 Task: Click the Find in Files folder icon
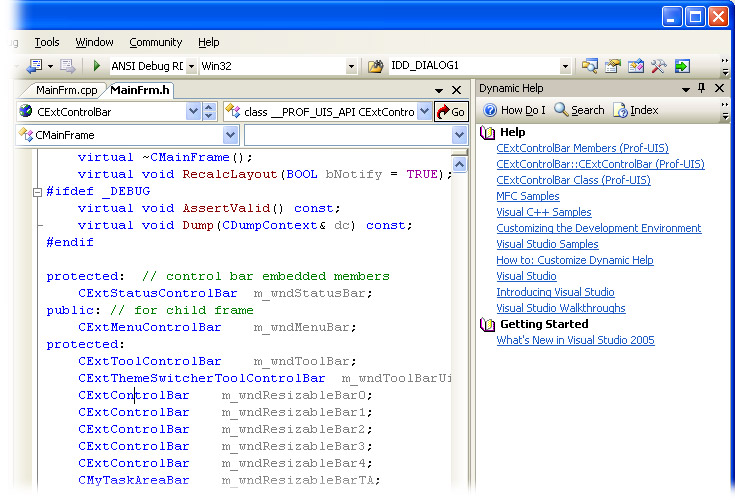375,66
